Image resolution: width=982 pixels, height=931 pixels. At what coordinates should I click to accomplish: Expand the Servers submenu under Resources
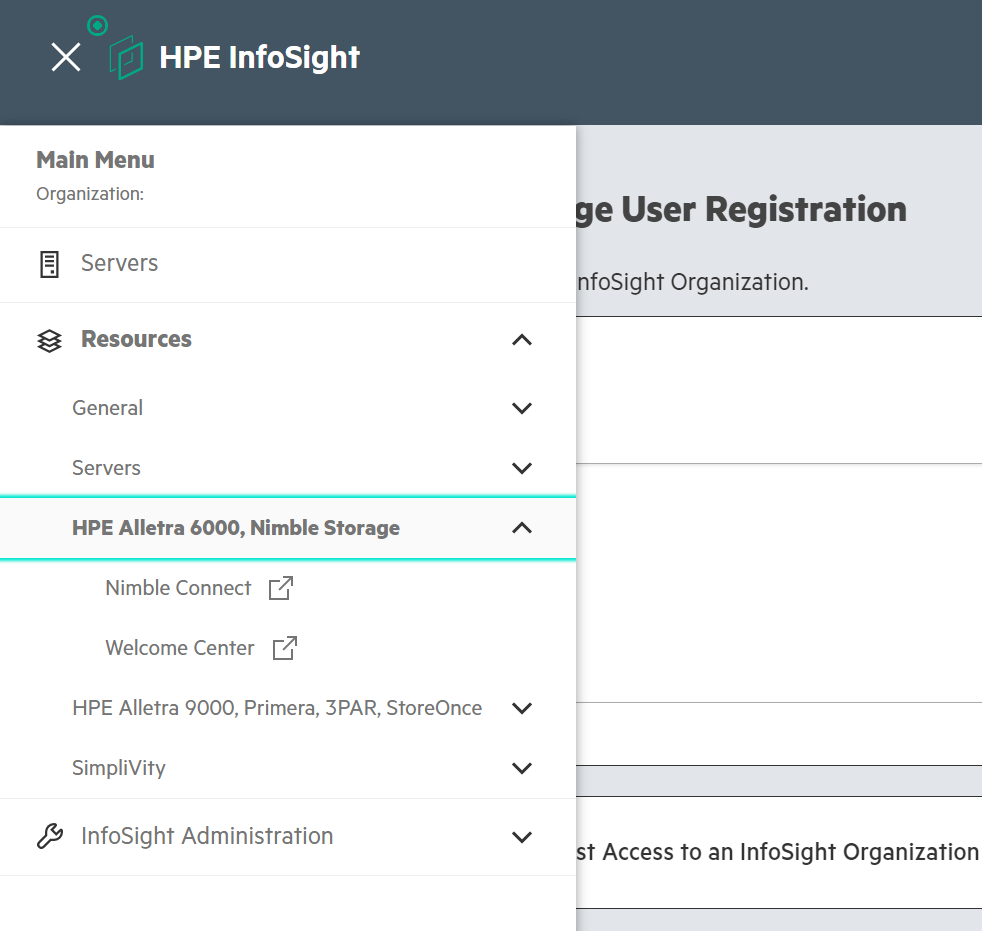click(521, 468)
